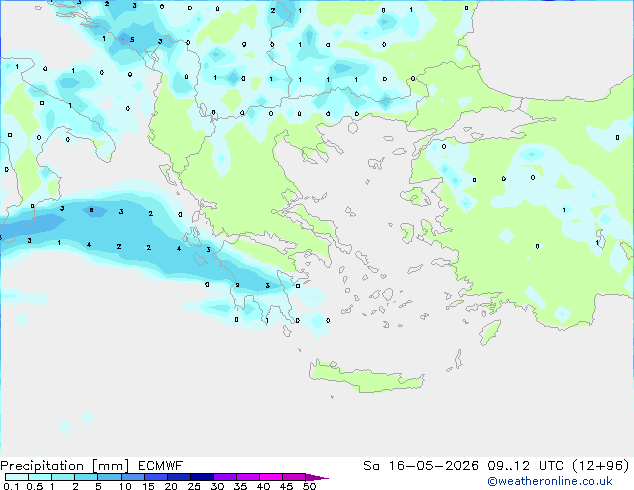Click the 20–25 mm legend color box
Image resolution: width=634 pixels, height=490 pixels.
point(179,477)
